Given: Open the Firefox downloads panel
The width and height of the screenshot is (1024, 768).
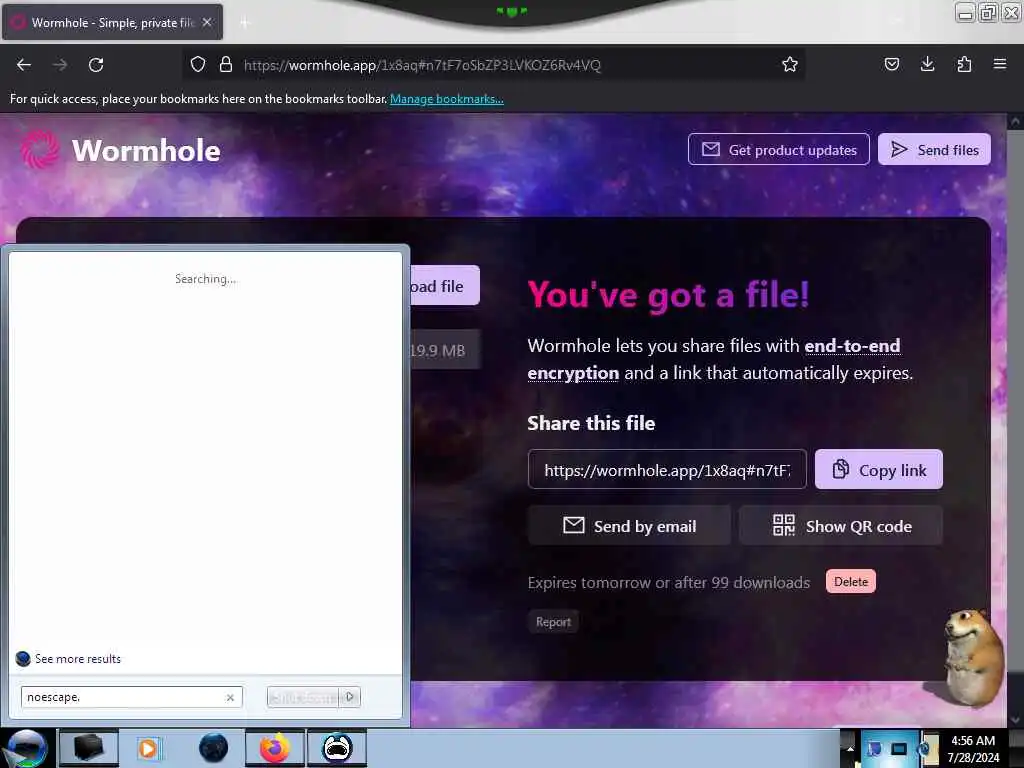Looking at the screenshot, I should [927, 64].
